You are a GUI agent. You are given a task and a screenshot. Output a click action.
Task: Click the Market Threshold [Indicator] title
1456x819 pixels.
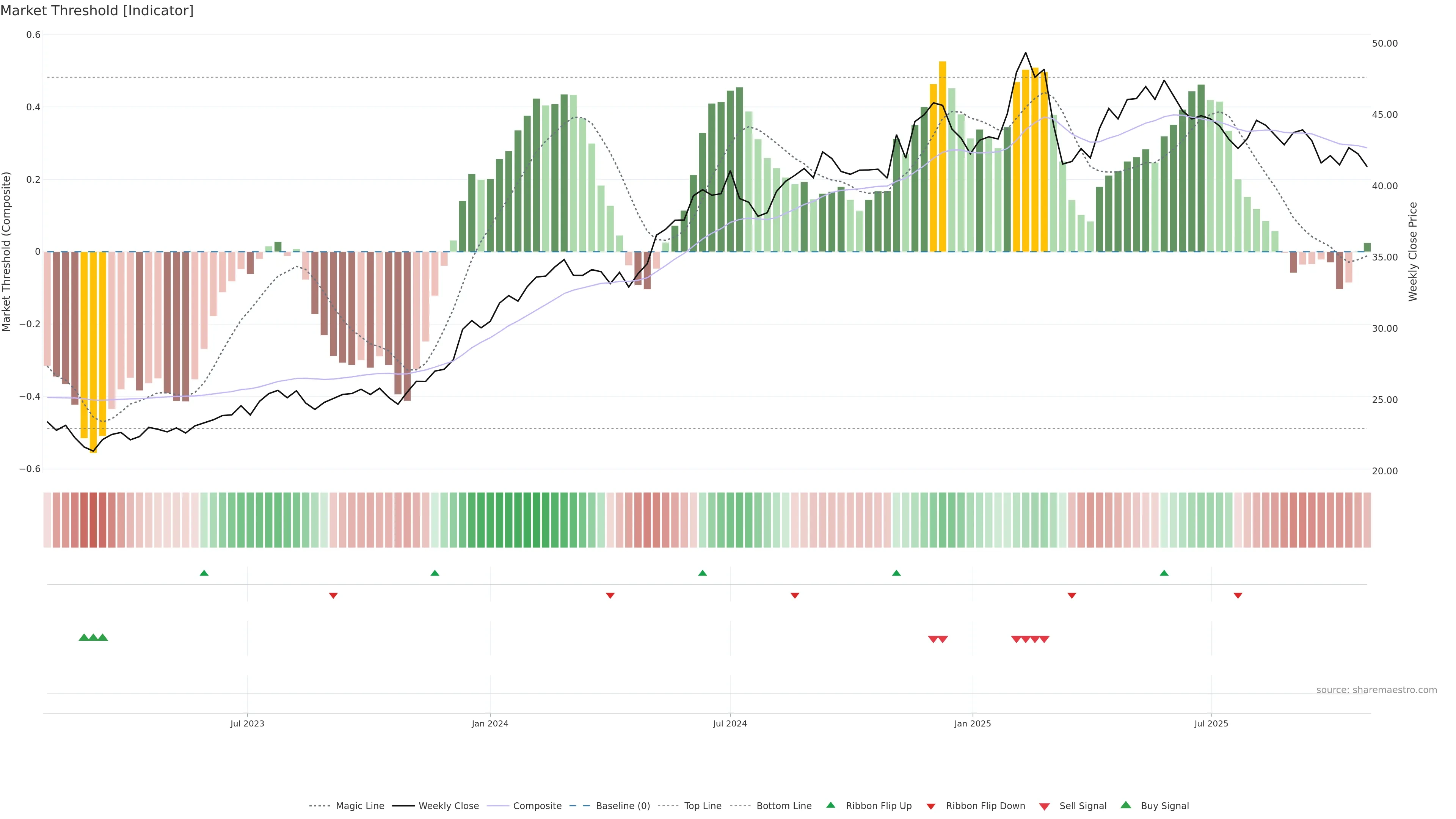point(97,11)
